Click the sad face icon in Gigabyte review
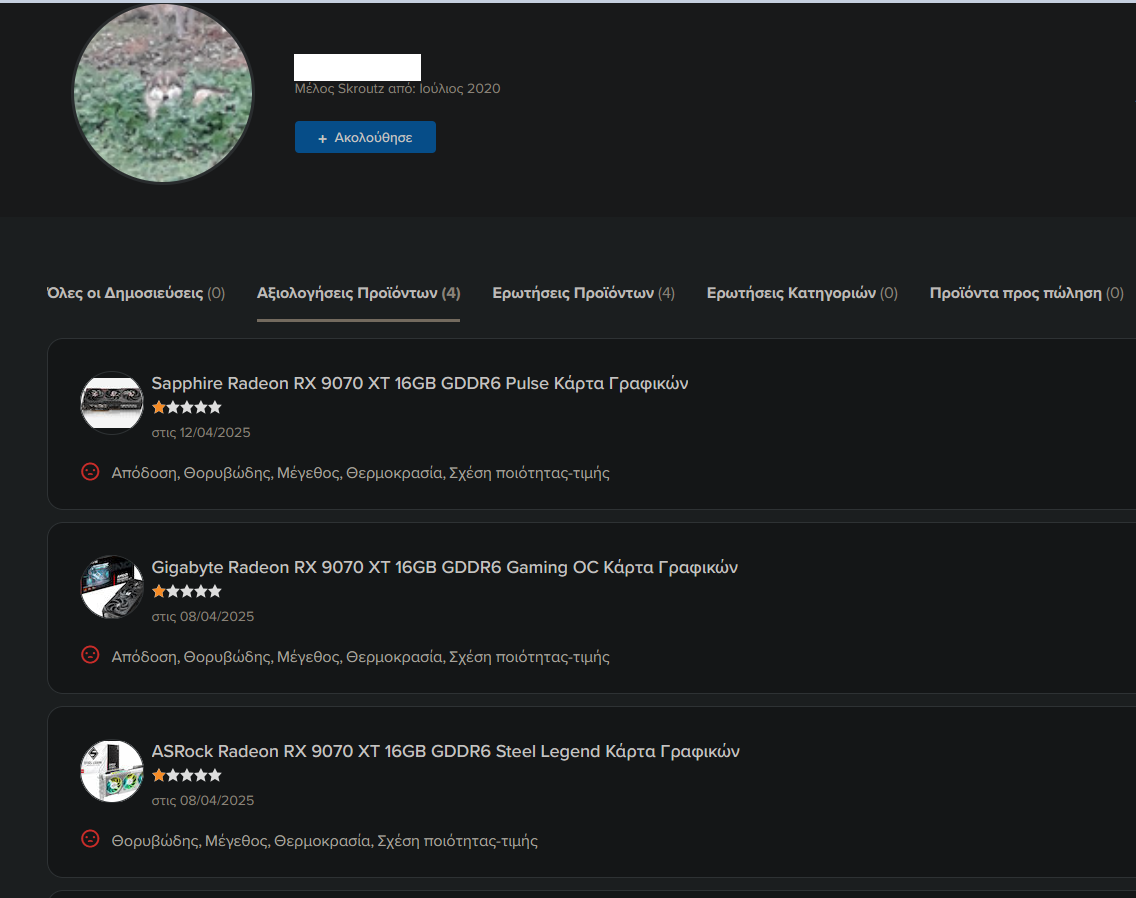 pos(90,655)
